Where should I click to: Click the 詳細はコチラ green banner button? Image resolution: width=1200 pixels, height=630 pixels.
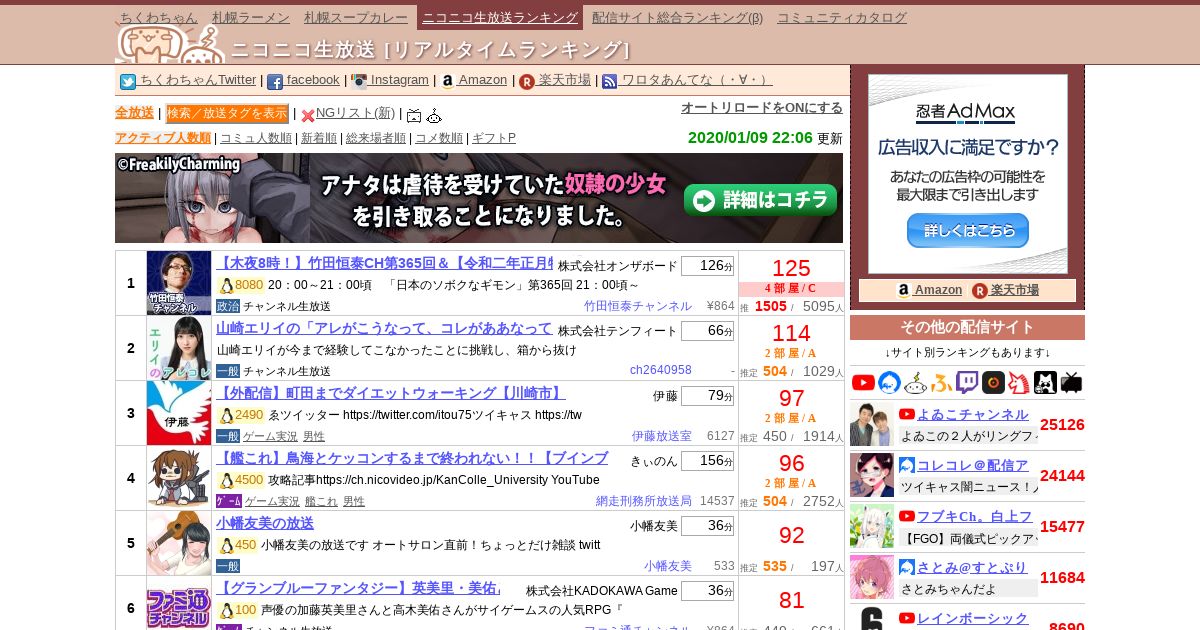(760, 200)
